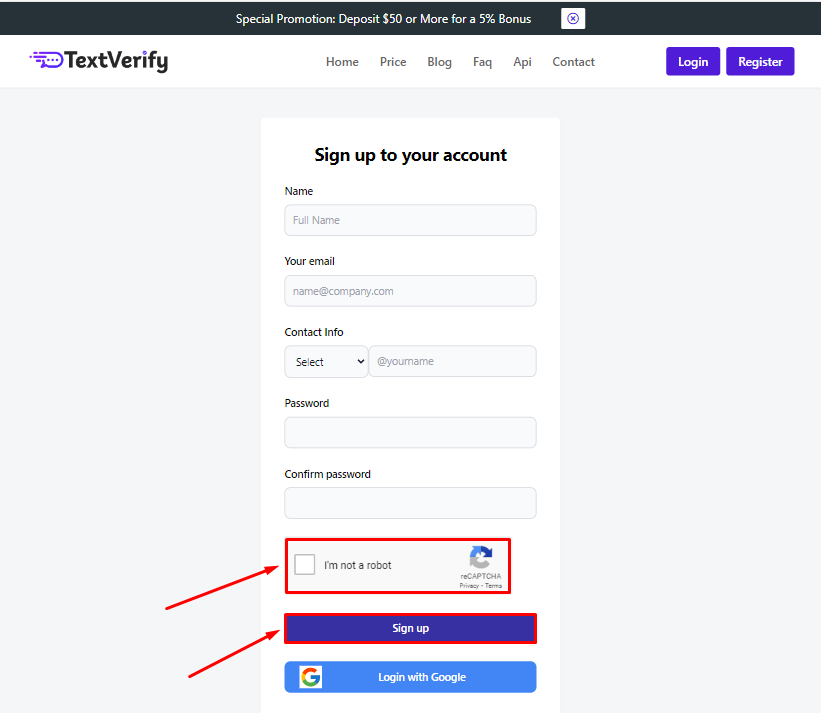Viewport: 821px width, 713px height.
Task: Click the @yourname contact field
Action: (x=452, y=362)
